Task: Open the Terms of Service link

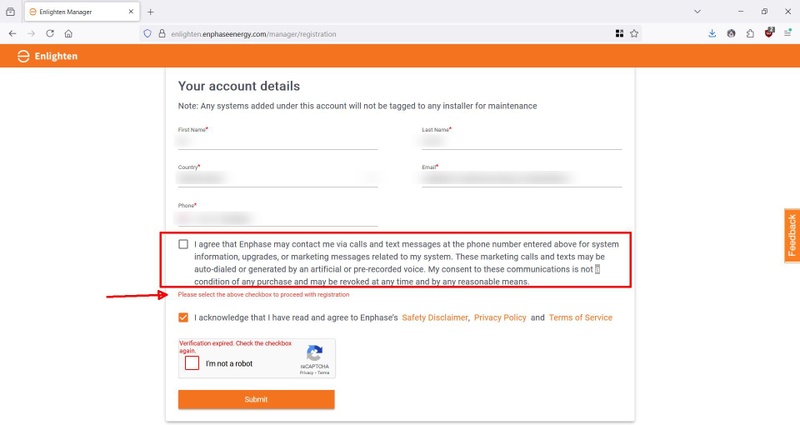Action: [580, 318]
